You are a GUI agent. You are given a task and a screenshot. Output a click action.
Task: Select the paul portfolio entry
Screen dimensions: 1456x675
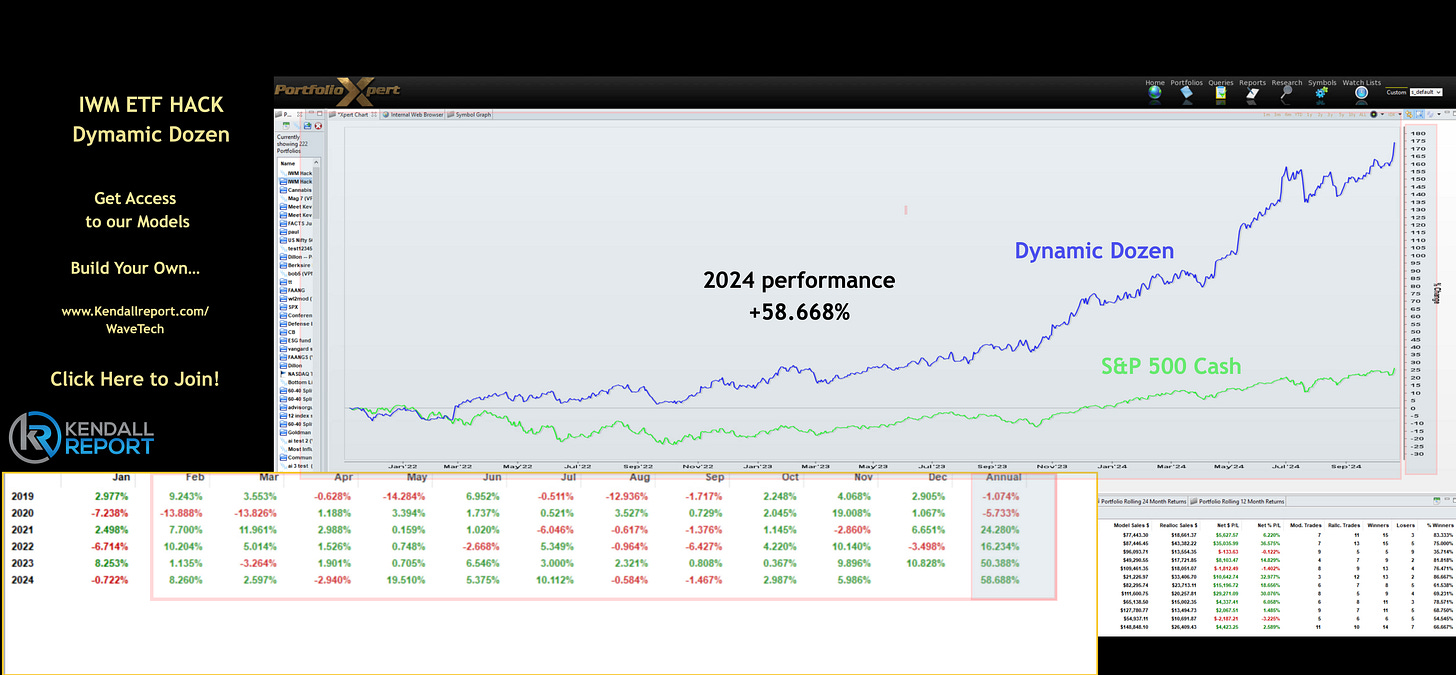(x=297, y=232)
